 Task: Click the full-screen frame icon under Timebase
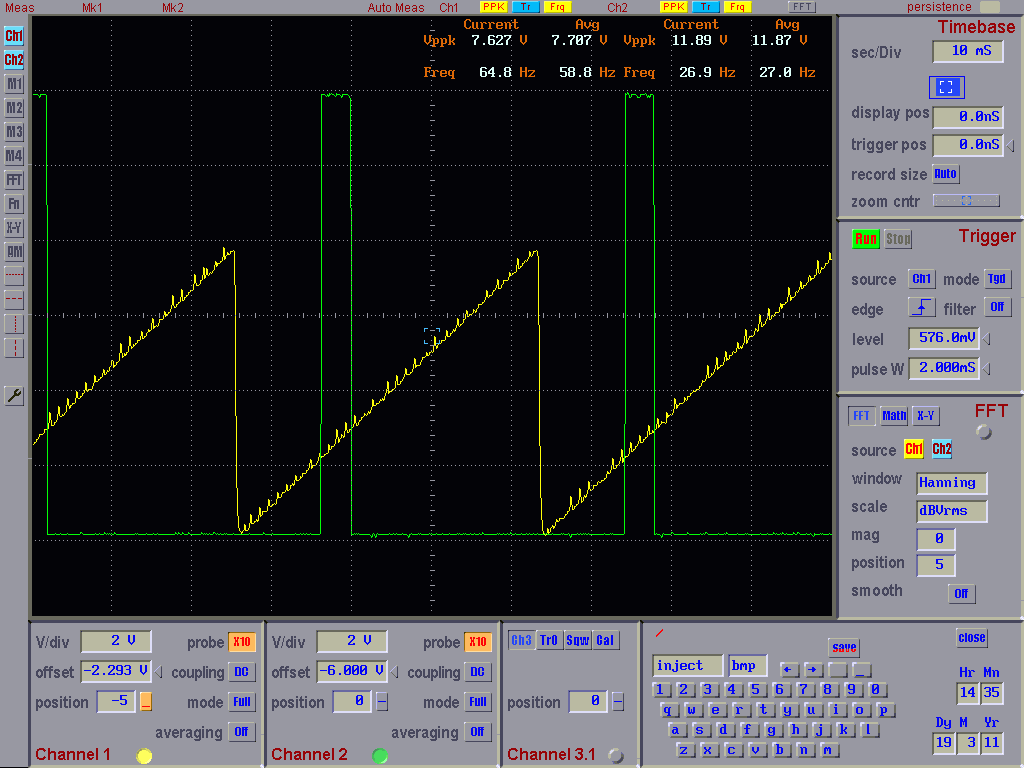(x=946, y=87)
